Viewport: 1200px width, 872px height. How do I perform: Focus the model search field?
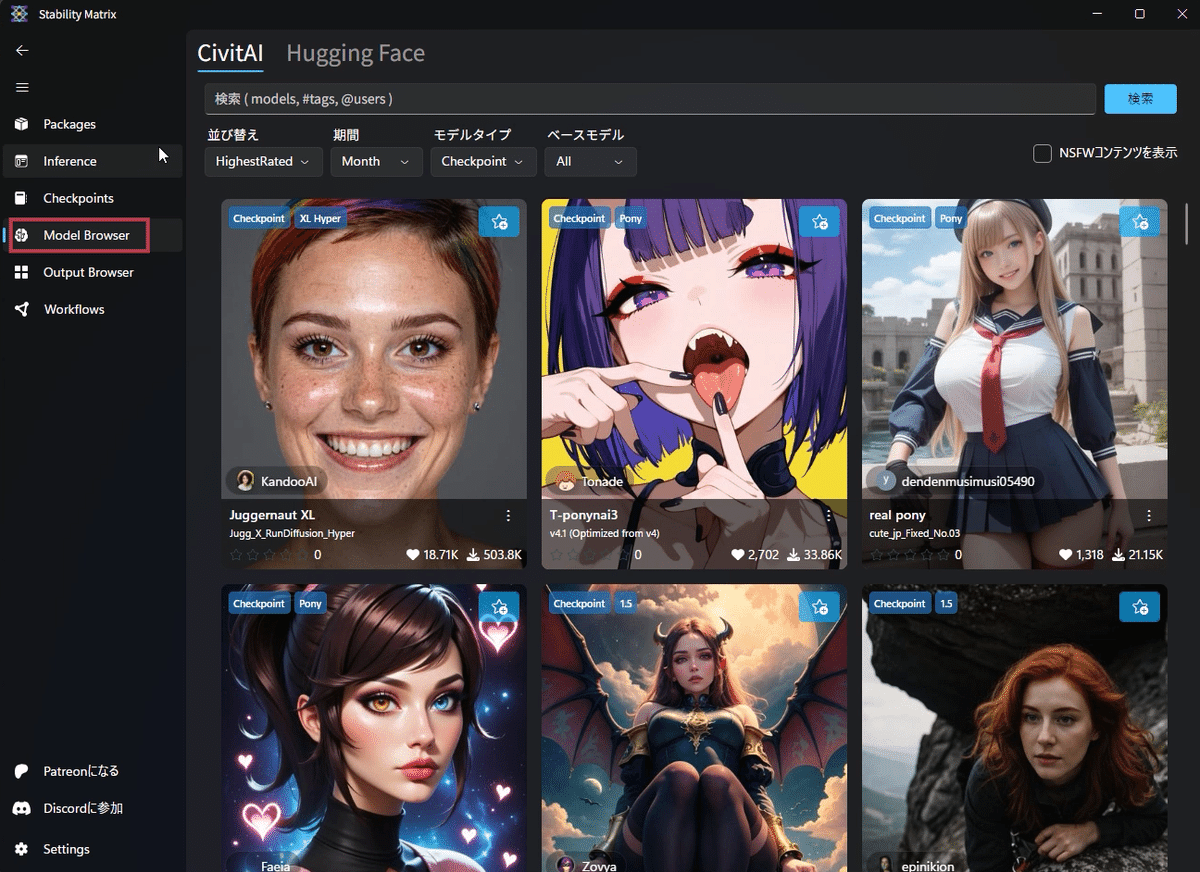pos(650,99)
